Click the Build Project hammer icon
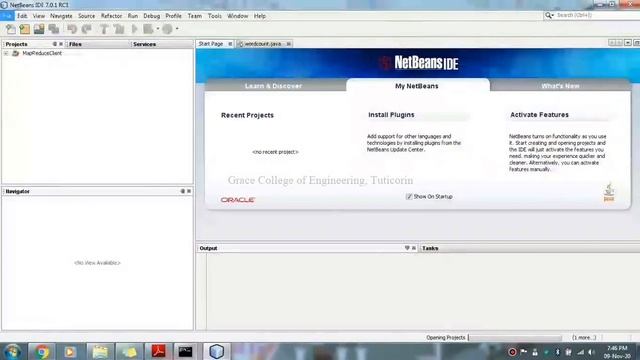The width and height of the screenshot is (640, 360). pos(104,29)
